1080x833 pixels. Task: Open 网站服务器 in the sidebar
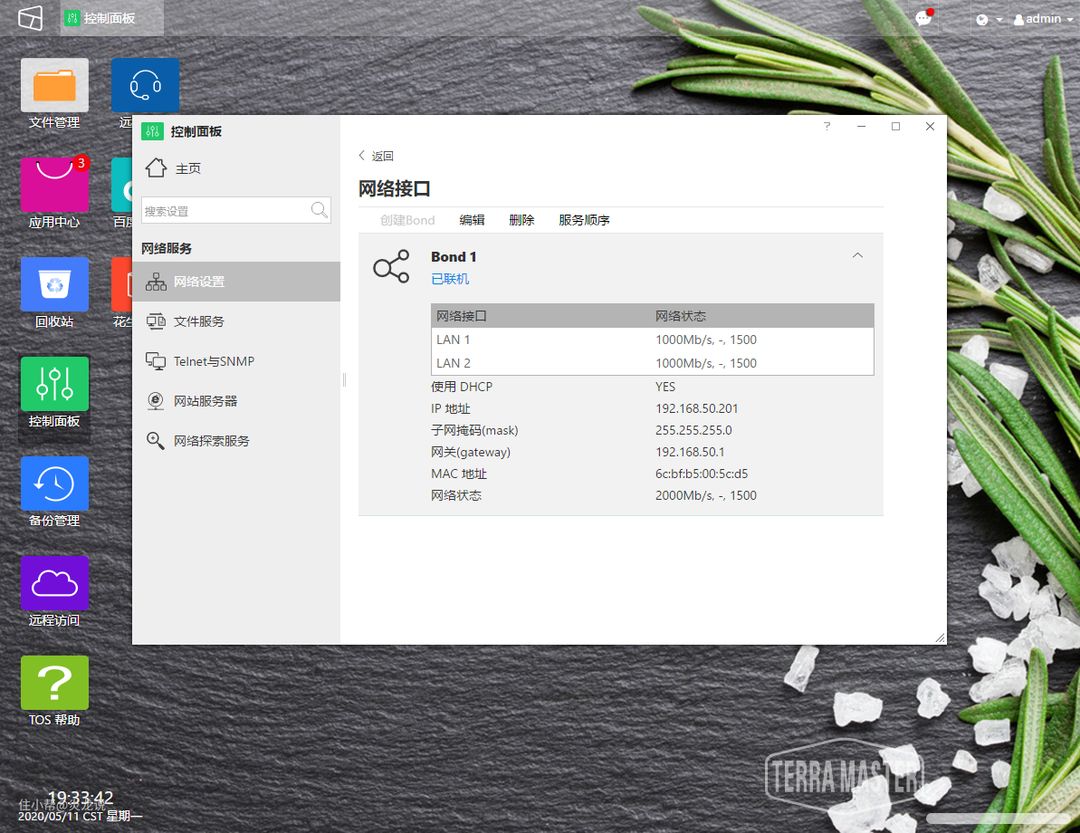(x=205, y=401)
